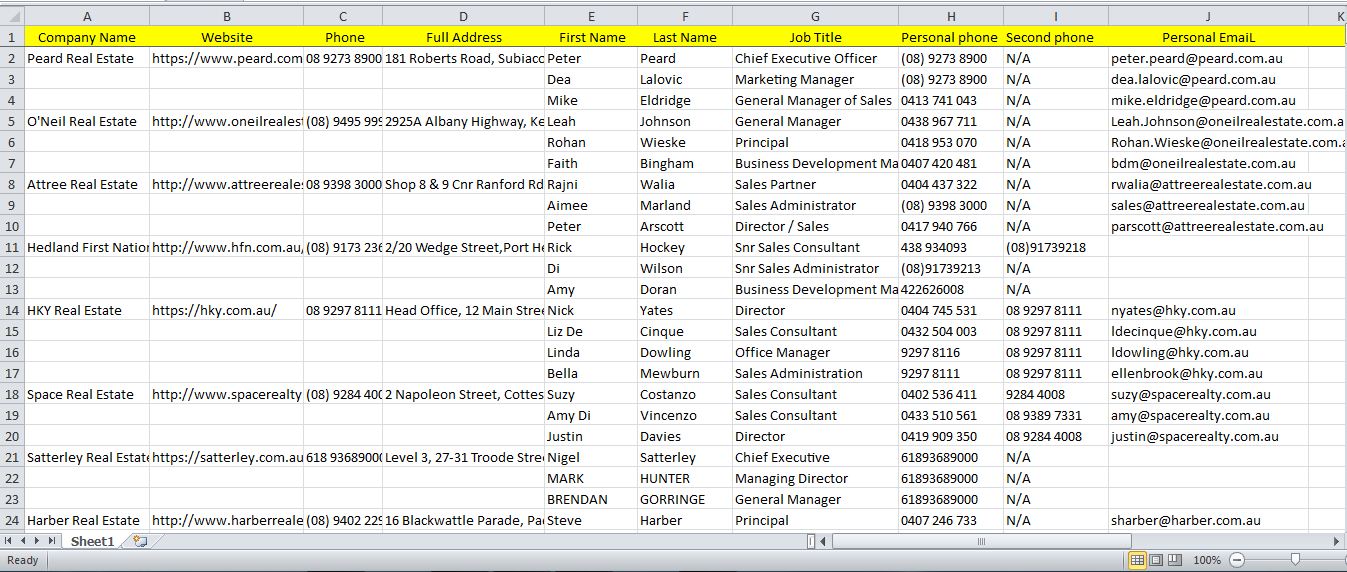Click the Insert Worksheet icon

140,541
